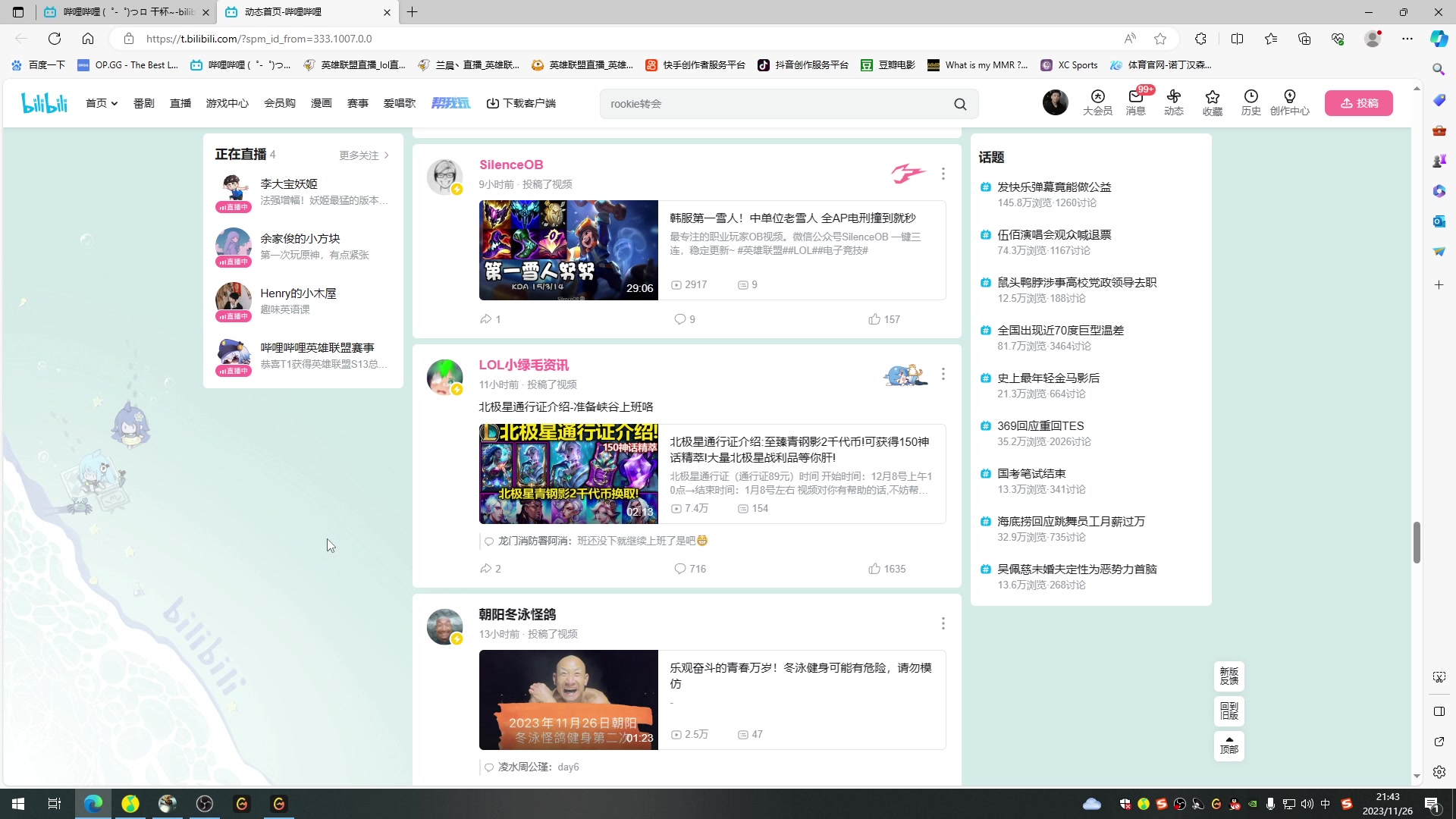Open 消息 messages icon

click(x=1135, y=102)
